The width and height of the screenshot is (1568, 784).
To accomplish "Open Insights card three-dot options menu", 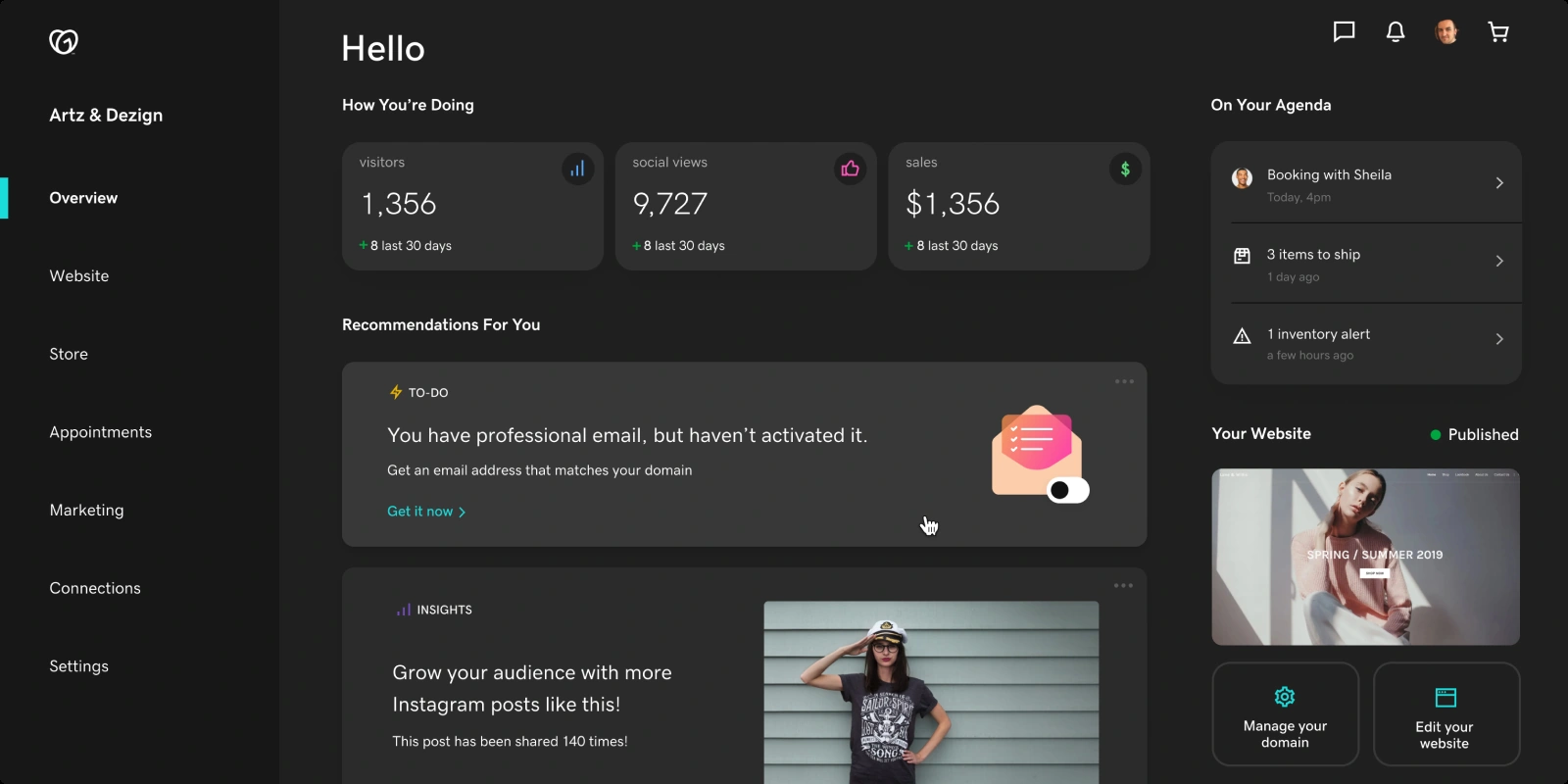I will [x=1123, y=585].
